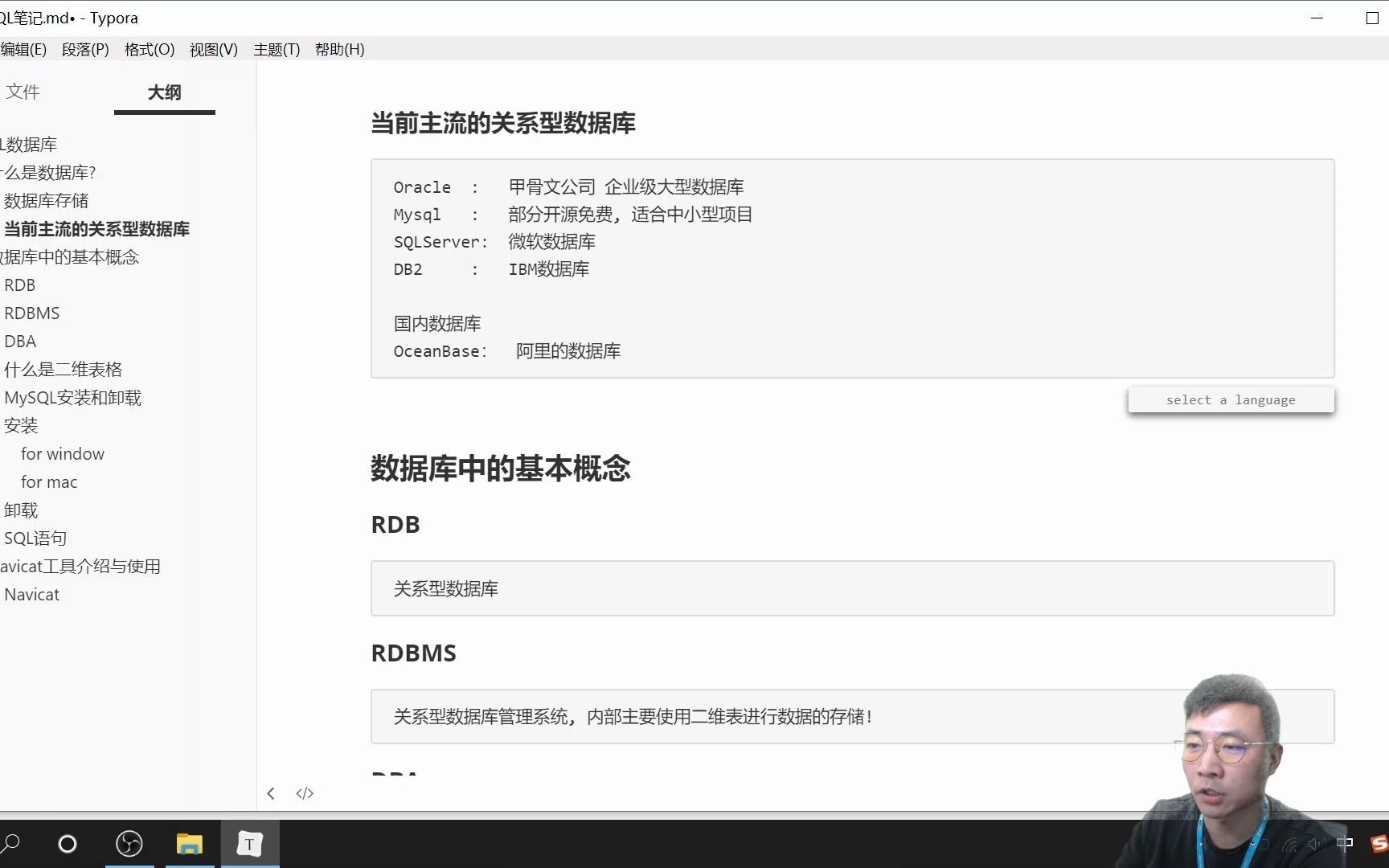Open the 帮助(H) menu
The width and height of the screenshot is (1389, 868).
point(340,50)
